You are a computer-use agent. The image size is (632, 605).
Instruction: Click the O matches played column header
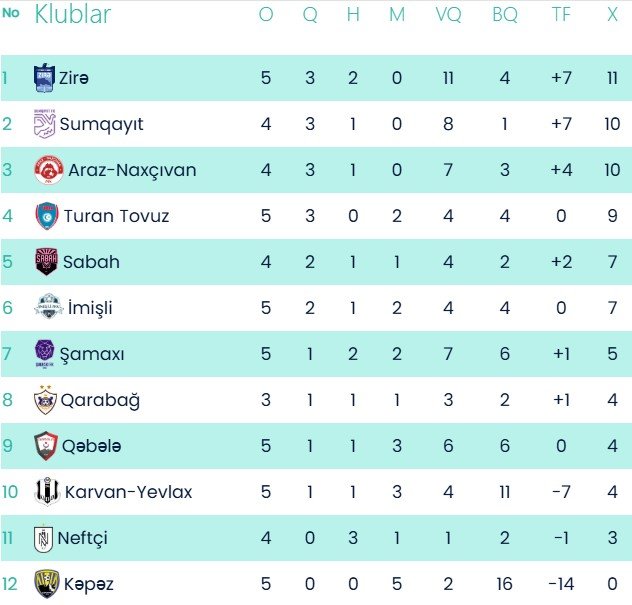(x=266, y=14)
